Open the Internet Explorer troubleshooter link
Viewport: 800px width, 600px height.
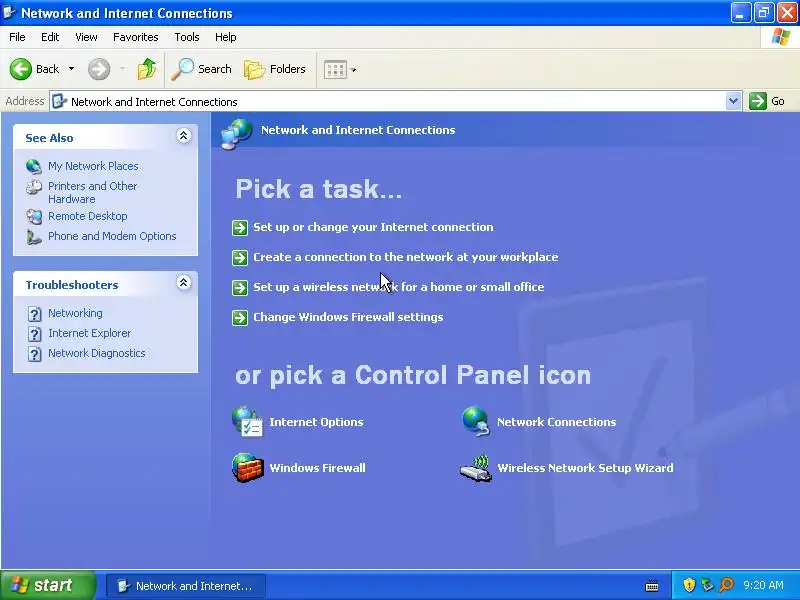tap(89, 333)
